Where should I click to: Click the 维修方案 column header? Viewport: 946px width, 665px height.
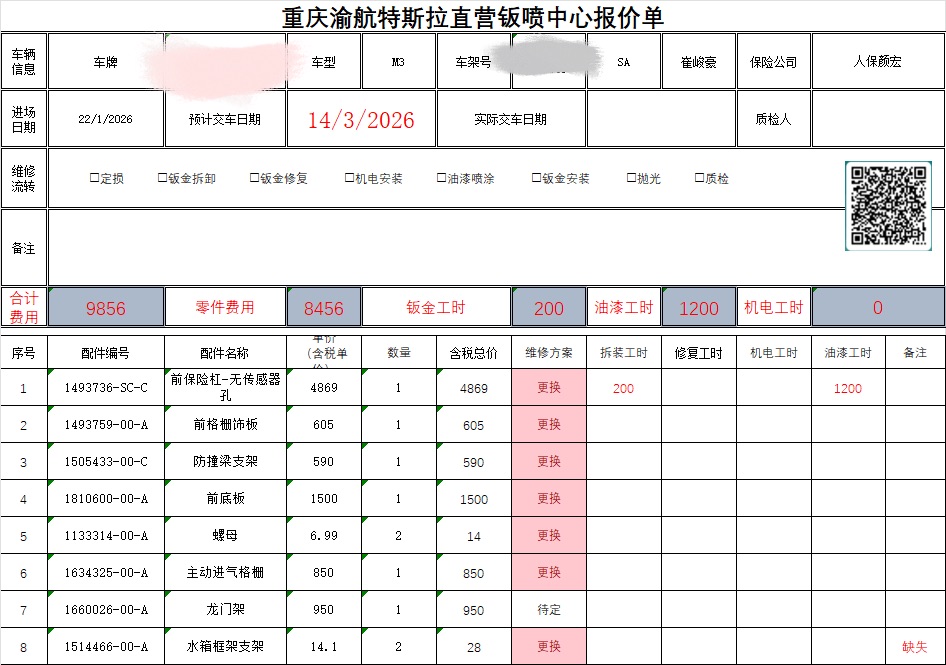[x=549, y=353]
